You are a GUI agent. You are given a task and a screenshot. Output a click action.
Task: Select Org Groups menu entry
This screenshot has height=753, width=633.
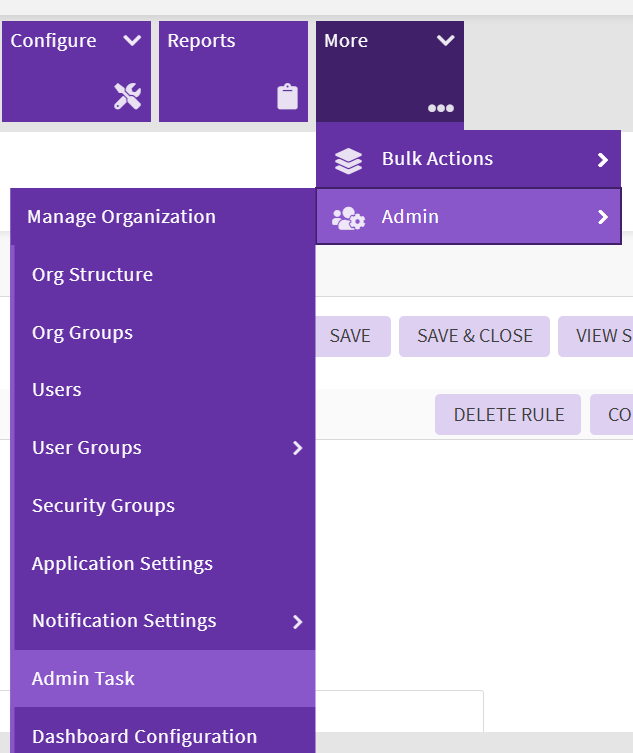coord(82,333)
